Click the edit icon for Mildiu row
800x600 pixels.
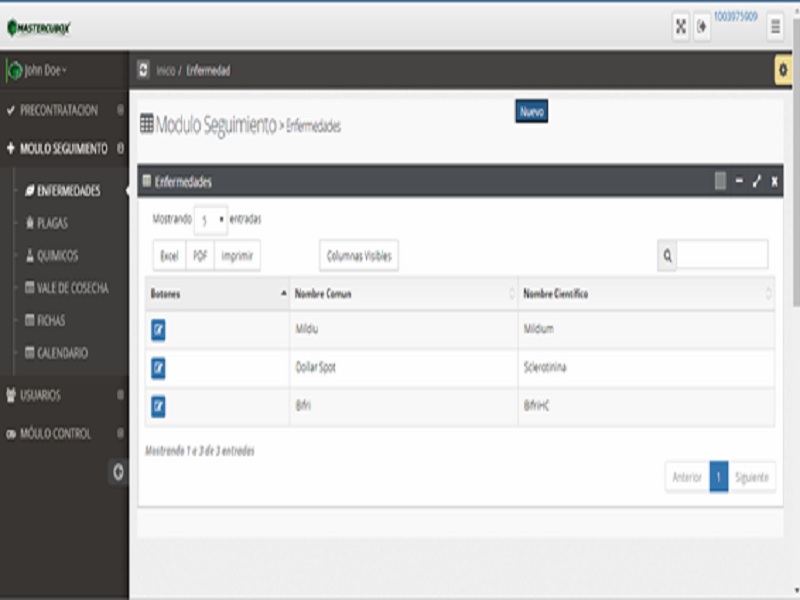[158, 330]
